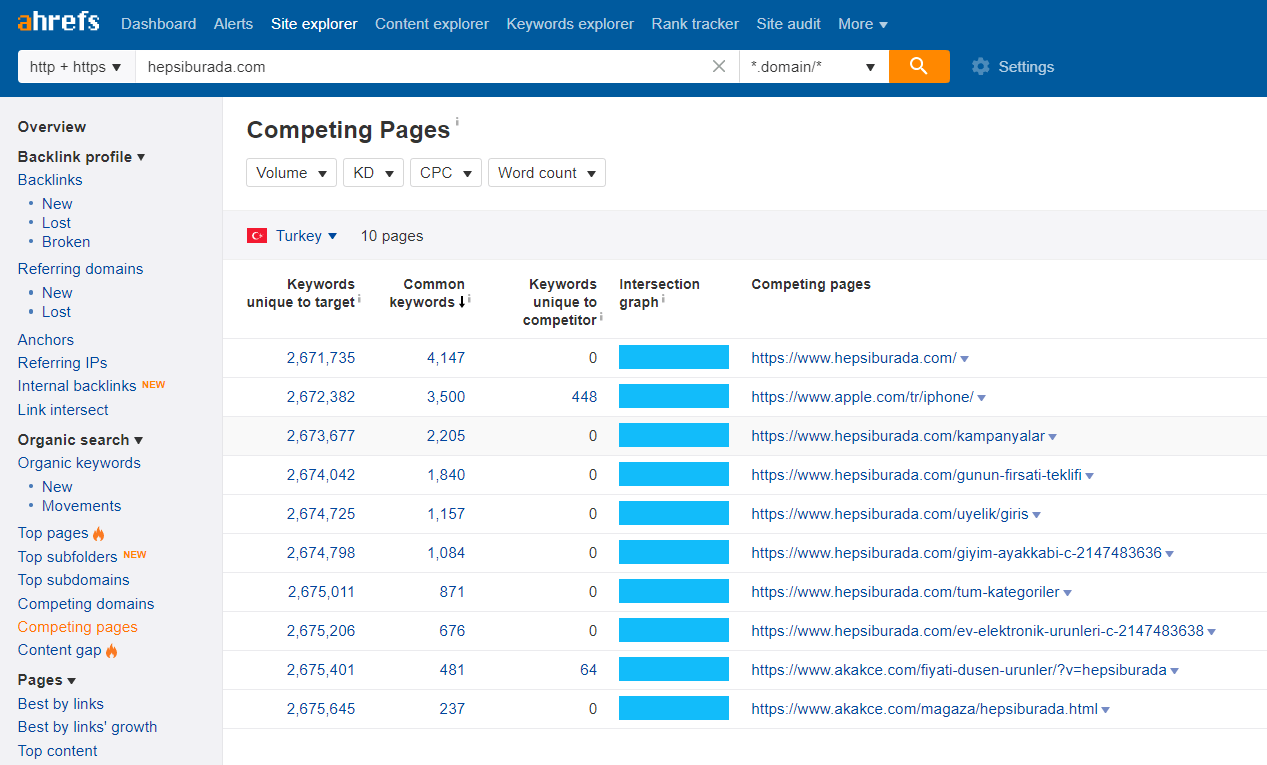Open Broken backlinks in the sidebar
The image size is (1267, 765).
(66, 242)
